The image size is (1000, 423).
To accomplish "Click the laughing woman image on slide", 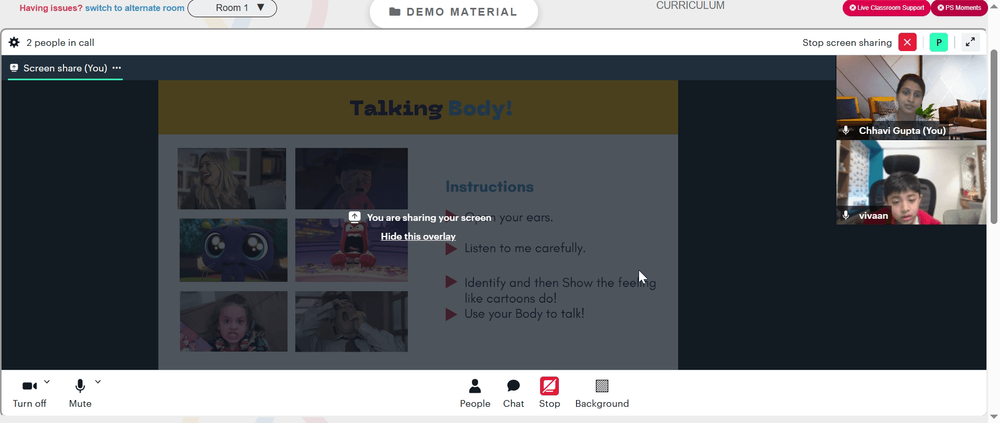I will click(232, 179).
